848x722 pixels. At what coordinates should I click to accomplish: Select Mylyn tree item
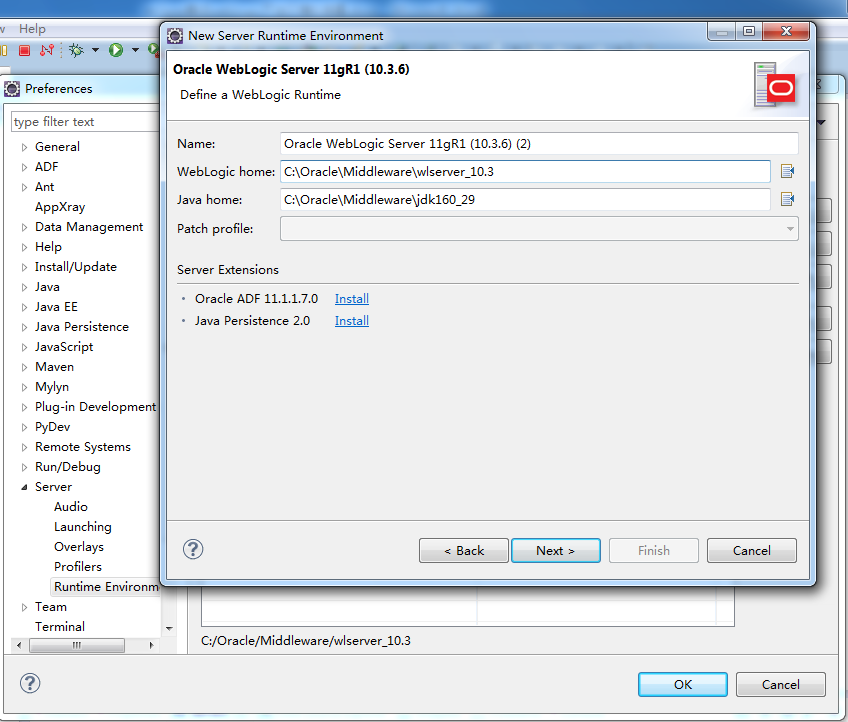(x=52, y=387)
